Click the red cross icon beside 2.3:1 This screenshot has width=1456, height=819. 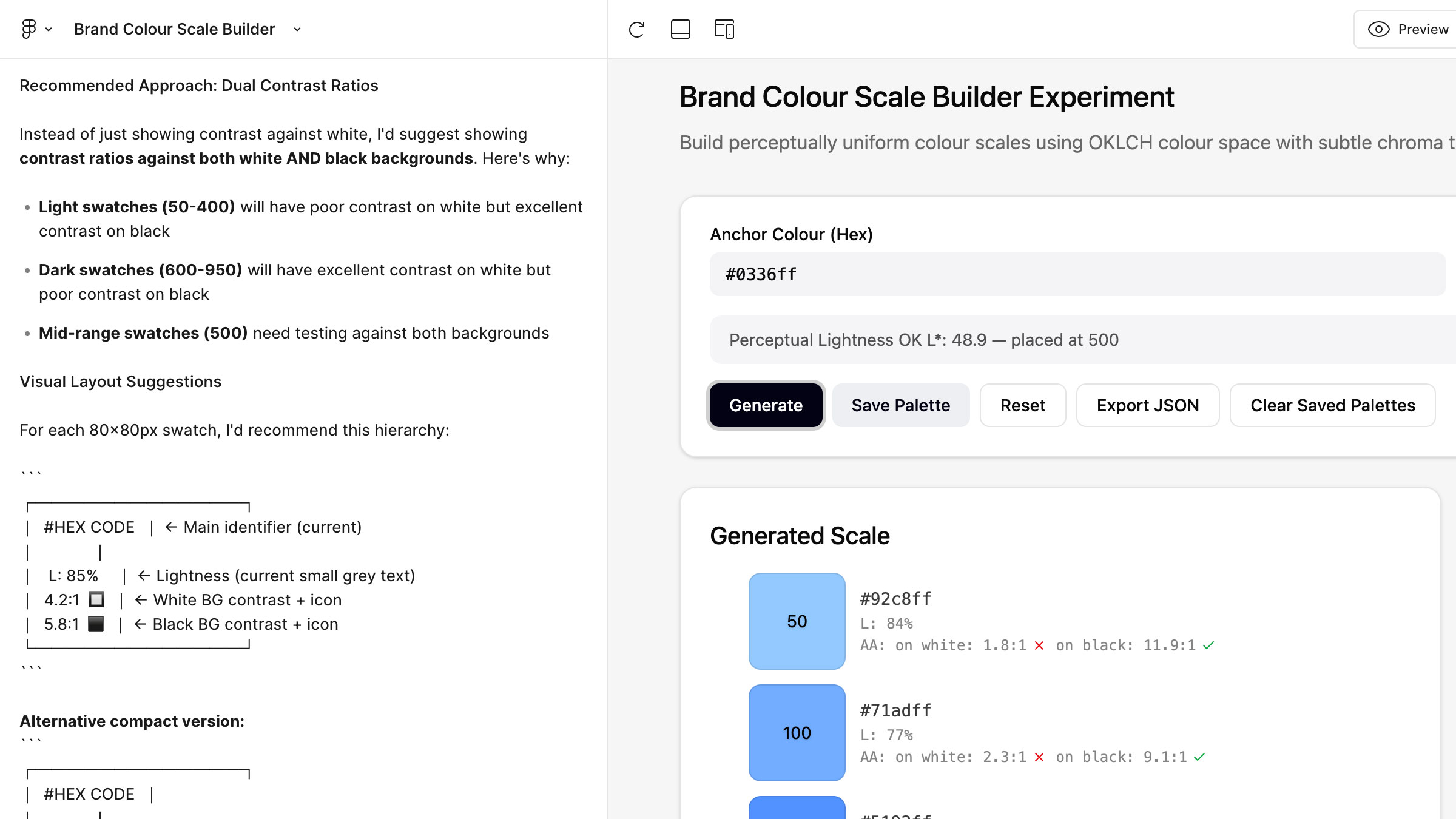pos(1039,757)
